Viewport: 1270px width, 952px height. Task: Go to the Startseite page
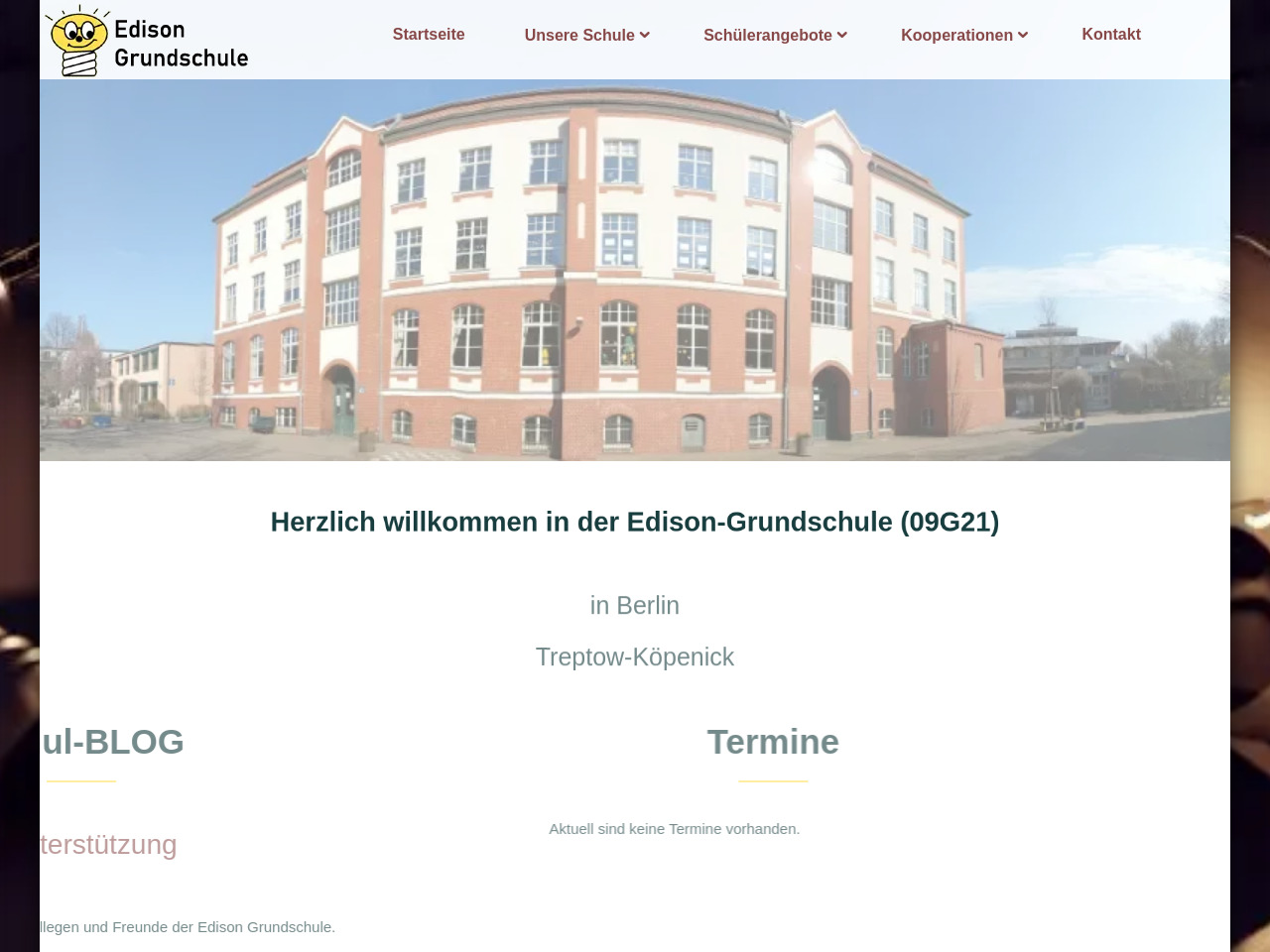429,35
